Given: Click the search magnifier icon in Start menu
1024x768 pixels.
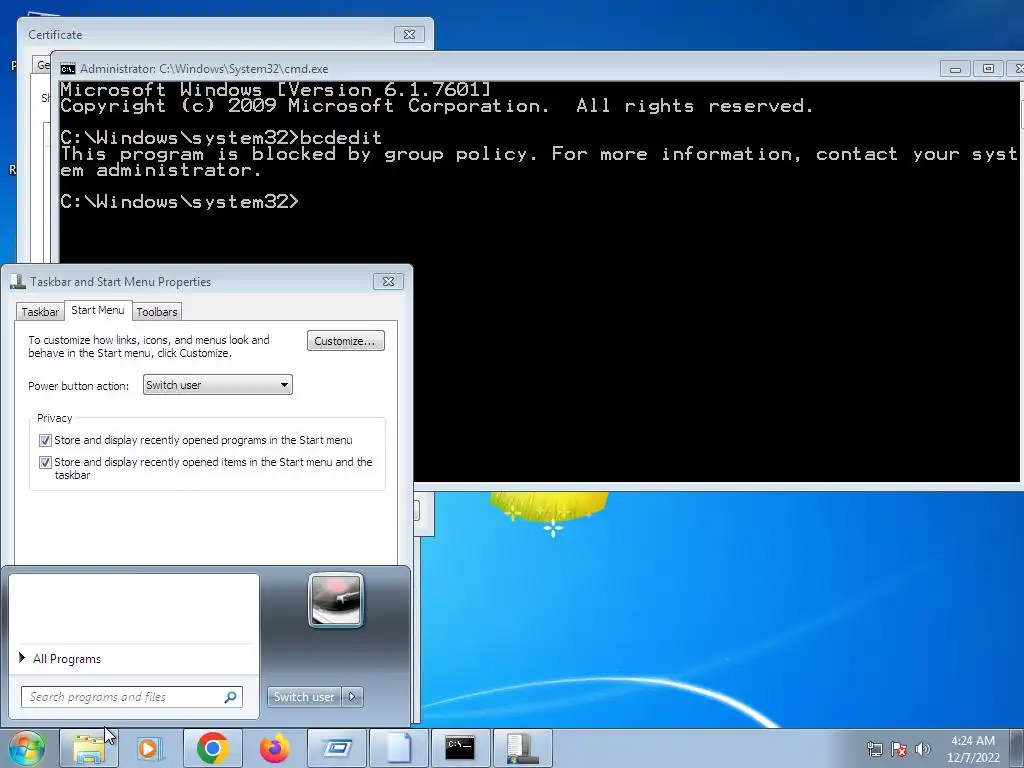Looking at the screenshot, I should point(230,697).
